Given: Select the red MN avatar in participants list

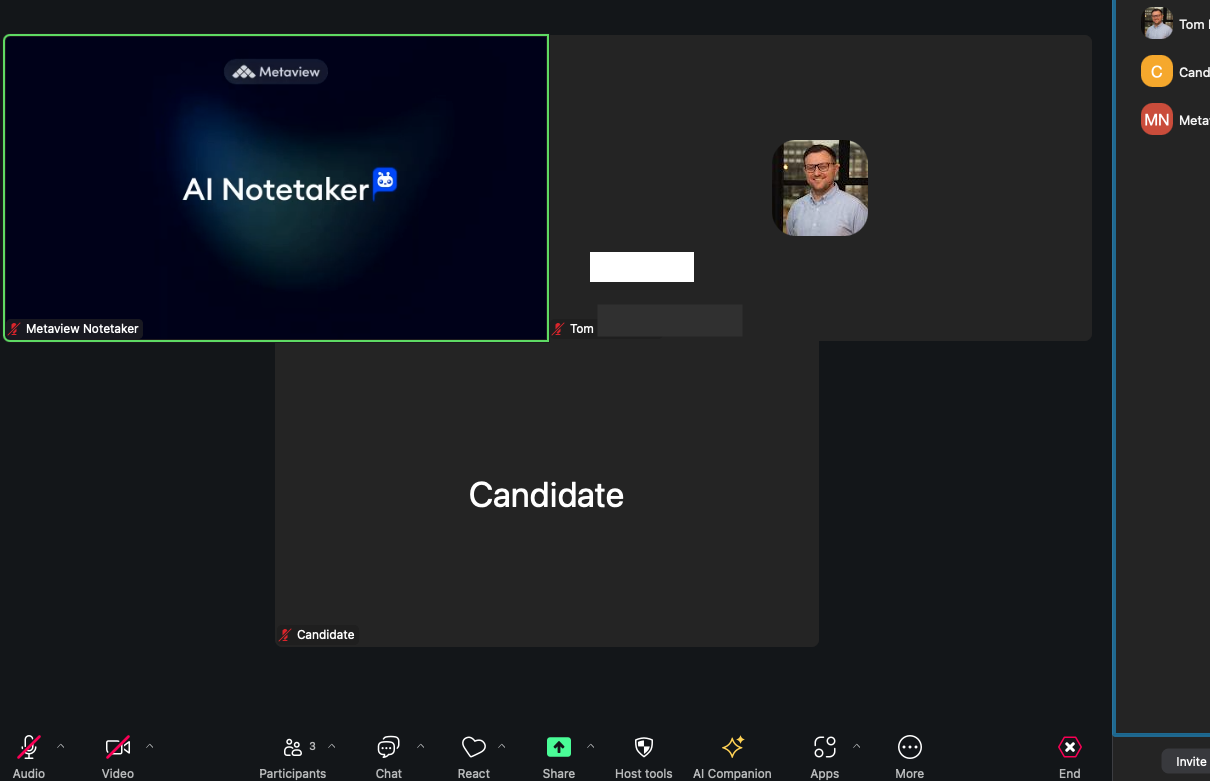Looking at the screenshot, I should [x=1157, y=120].
